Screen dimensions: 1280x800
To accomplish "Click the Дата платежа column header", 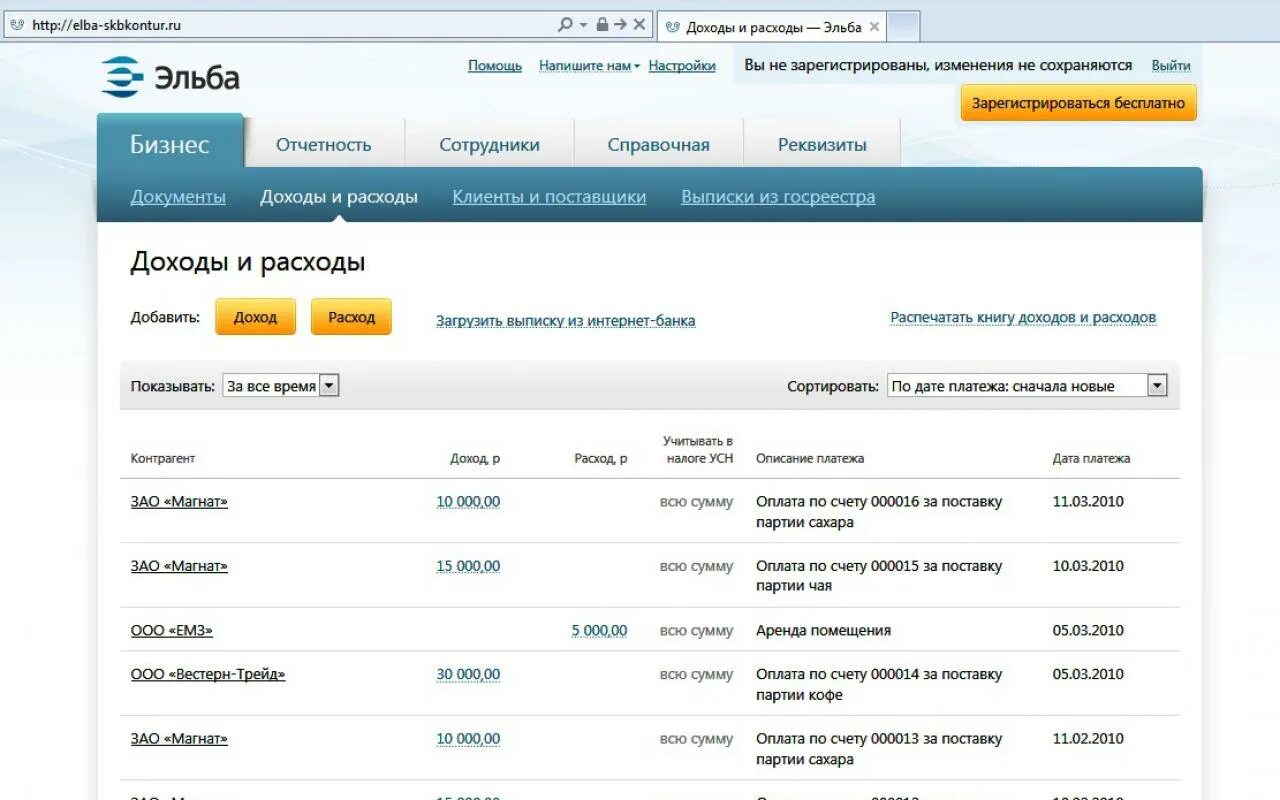I will coord(1091,459).
